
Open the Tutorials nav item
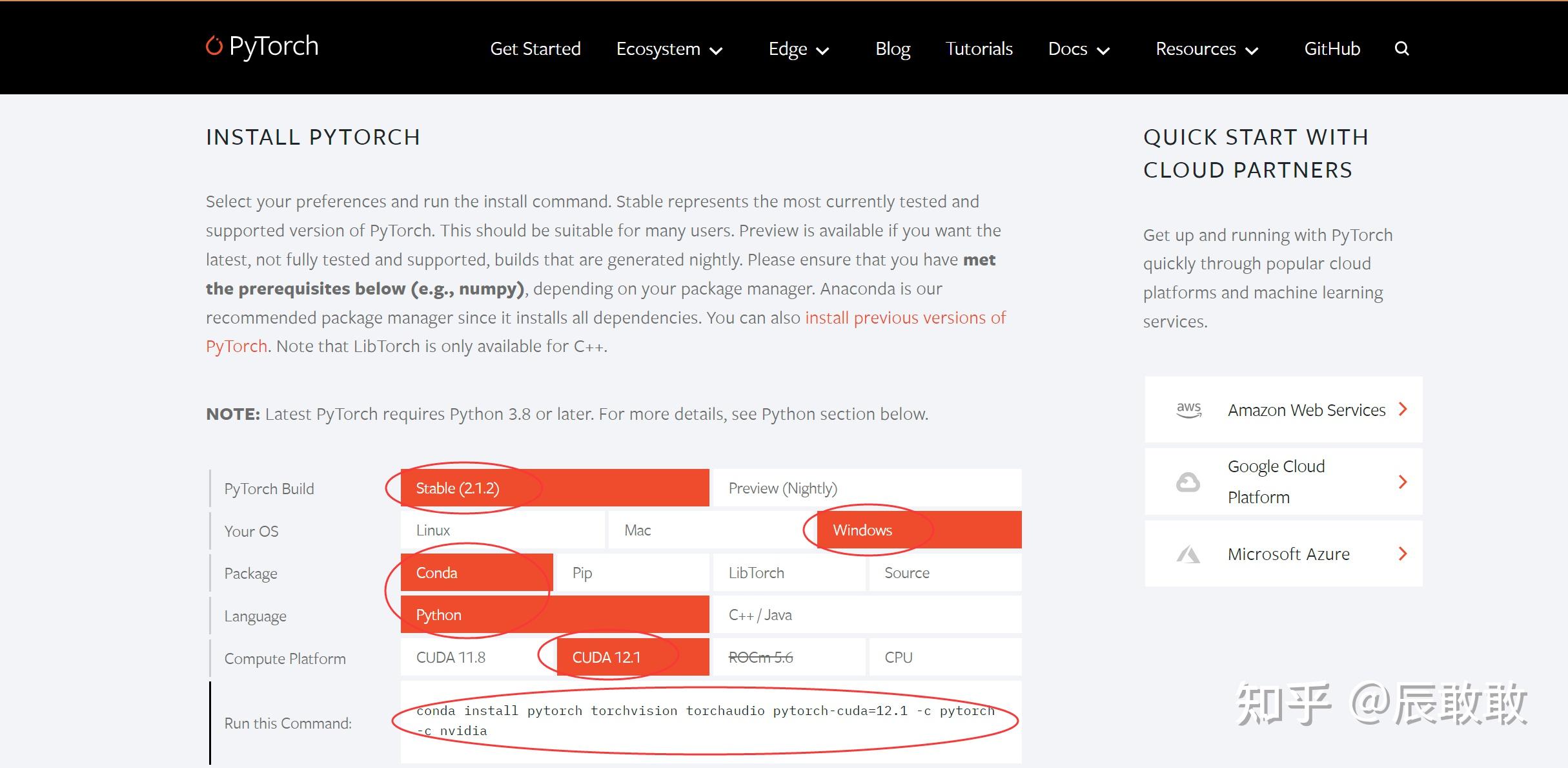[979, 49]
